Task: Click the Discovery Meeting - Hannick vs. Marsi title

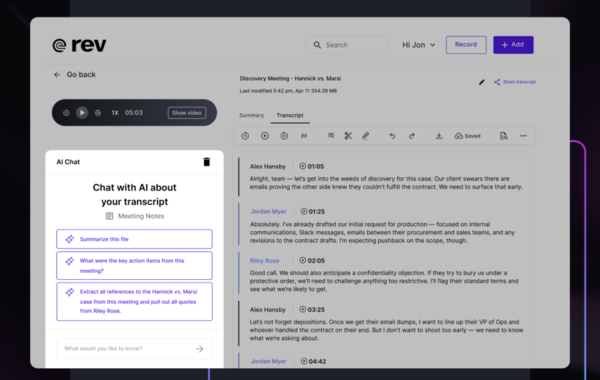Action: coord(290,78)
